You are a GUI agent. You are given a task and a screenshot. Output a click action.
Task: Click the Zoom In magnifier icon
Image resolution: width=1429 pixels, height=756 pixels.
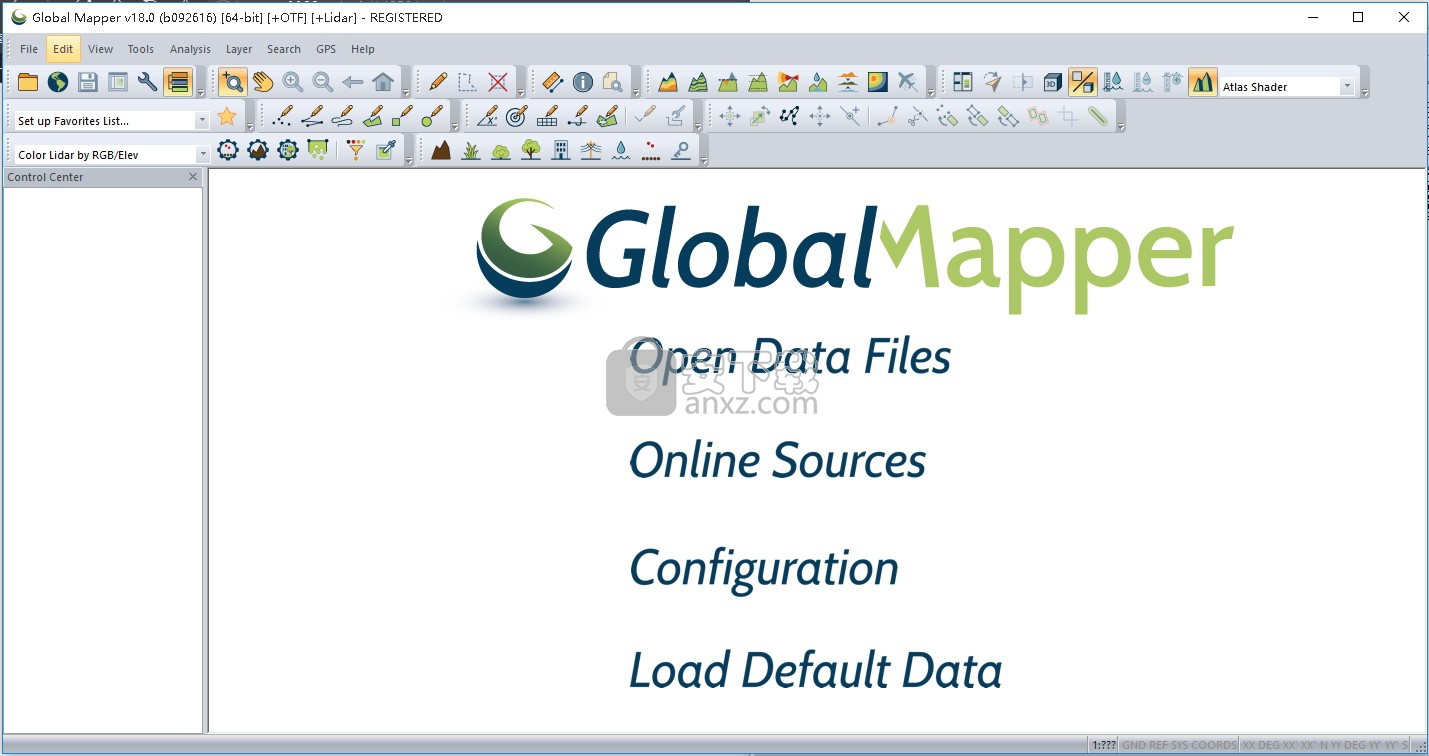[292, 82]
